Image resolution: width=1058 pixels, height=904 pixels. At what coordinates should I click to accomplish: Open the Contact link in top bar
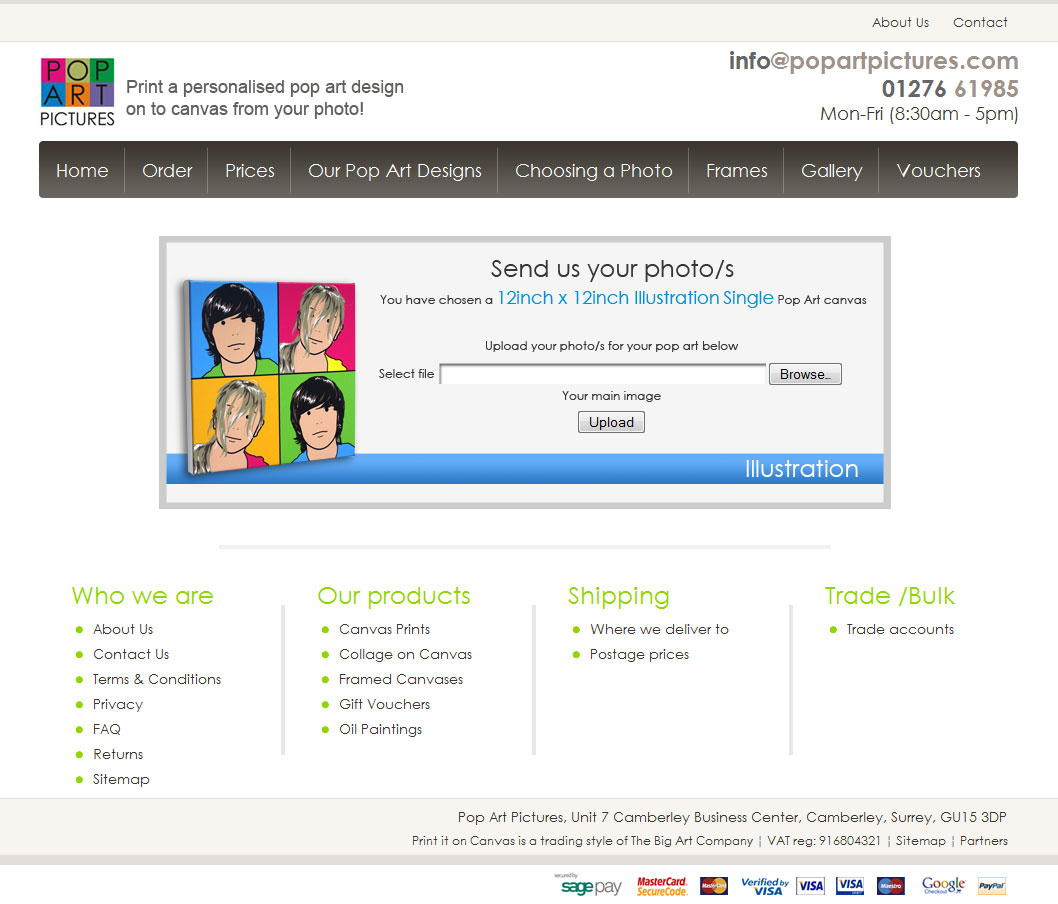[980, 22]
